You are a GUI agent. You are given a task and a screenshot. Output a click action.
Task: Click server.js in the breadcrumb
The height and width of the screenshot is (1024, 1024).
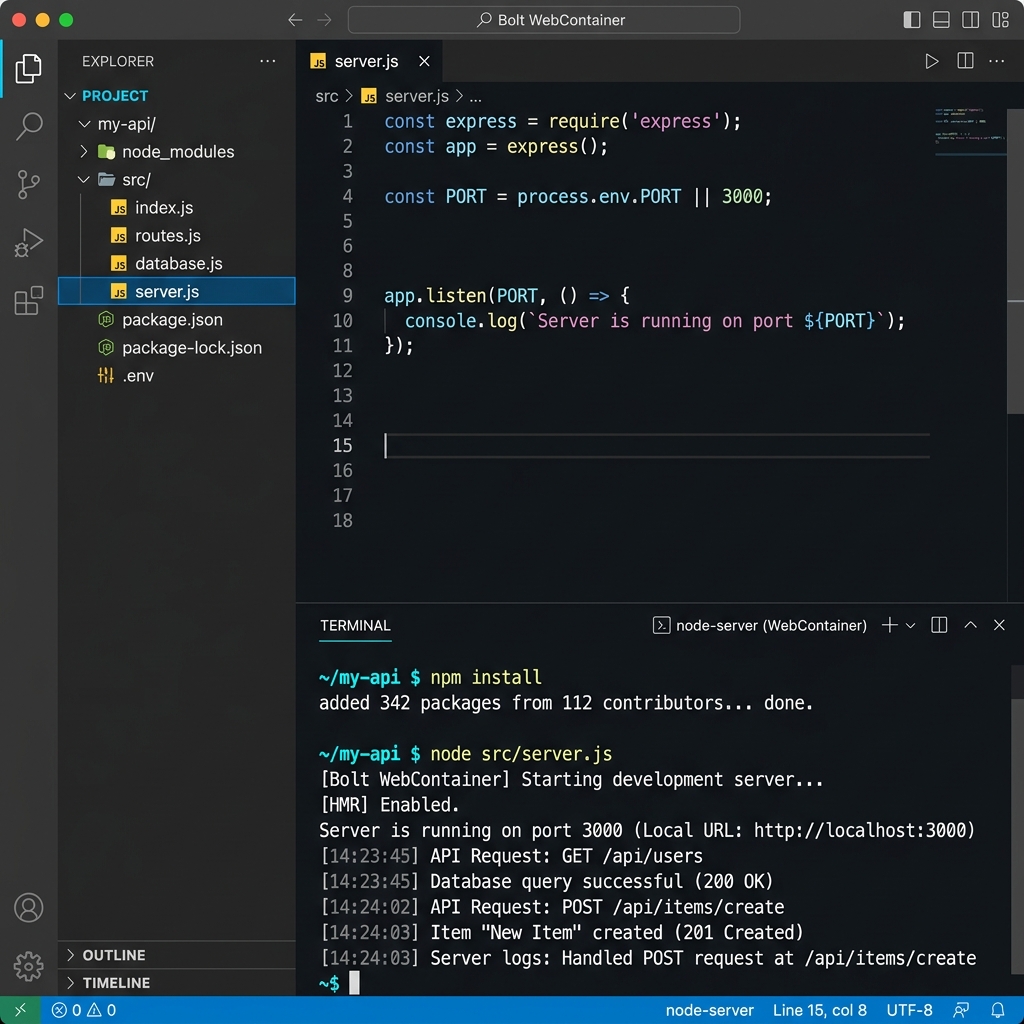pos(416,96)
